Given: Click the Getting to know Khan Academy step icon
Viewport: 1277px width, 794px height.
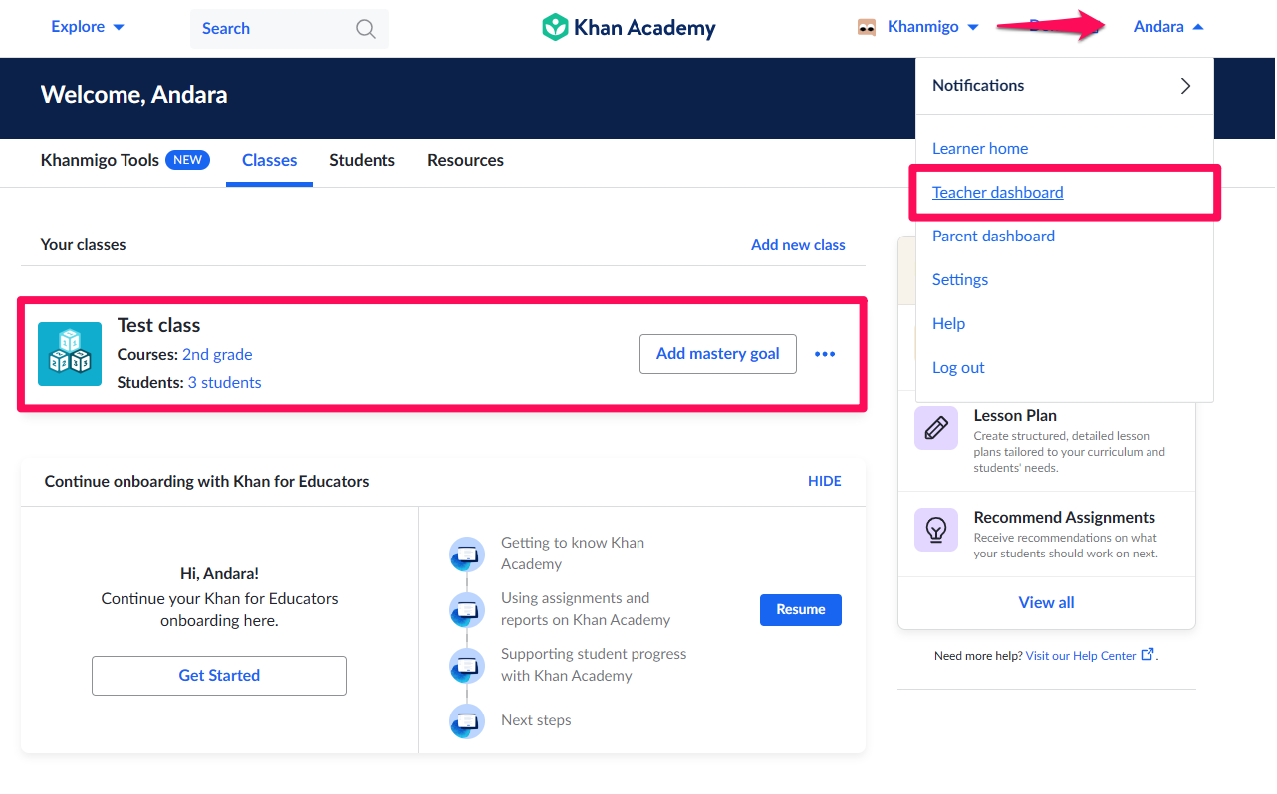Looking at the screenshot, I should [467, 554].
